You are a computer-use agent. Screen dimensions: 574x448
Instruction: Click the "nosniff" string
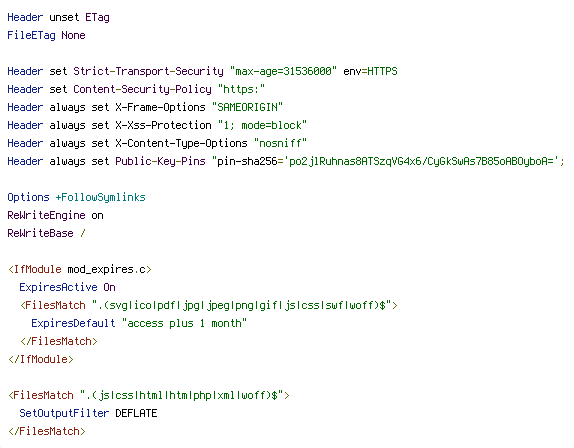tap(280, 143)
